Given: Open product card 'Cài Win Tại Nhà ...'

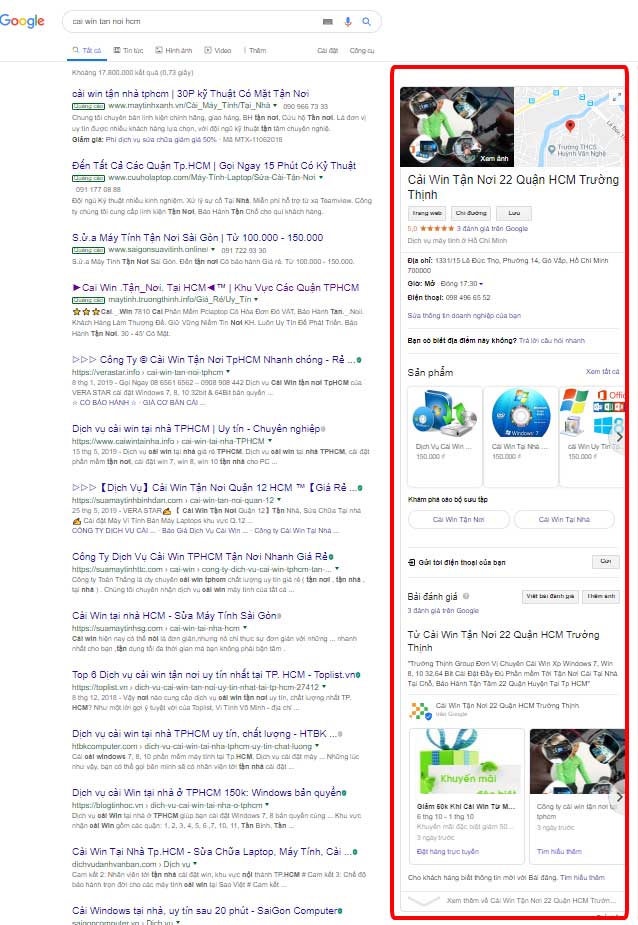Looking at the screenshot, I should (521, 437).
